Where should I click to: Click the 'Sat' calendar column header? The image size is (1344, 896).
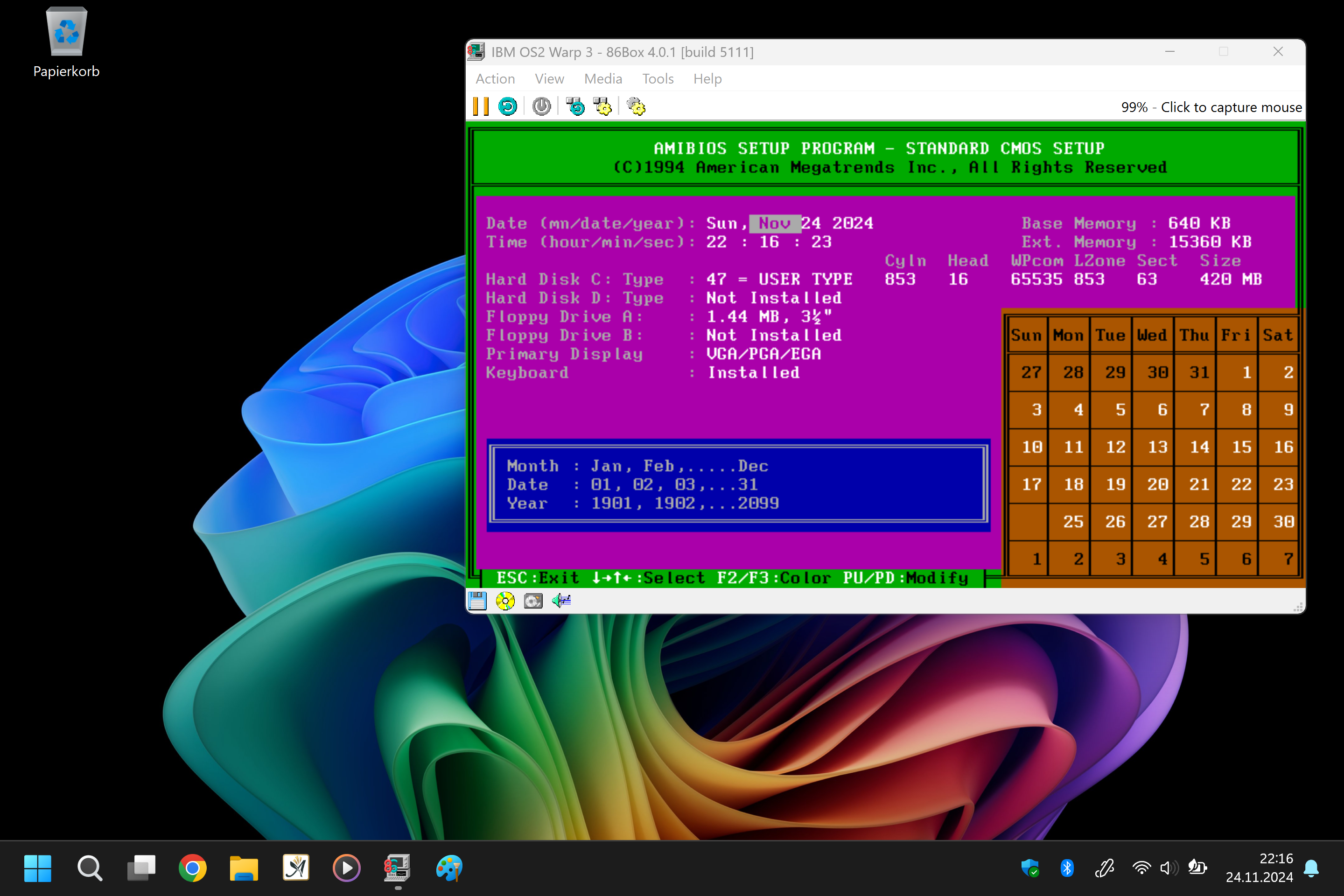coord(1278,336)
